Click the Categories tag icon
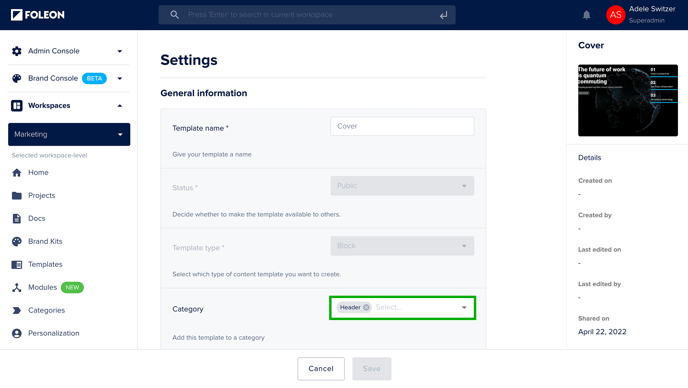This screenshot has height=388, width=688. point(17,310)
